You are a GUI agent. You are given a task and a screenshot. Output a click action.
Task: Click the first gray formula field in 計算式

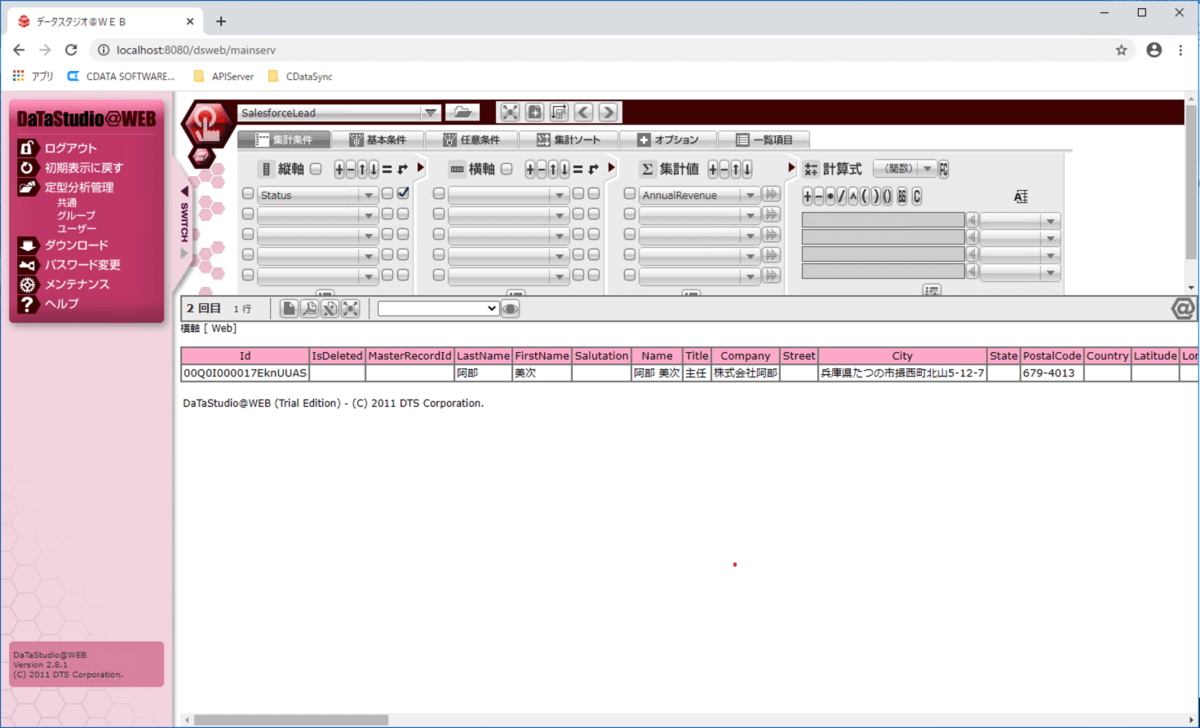coord(883,220)
